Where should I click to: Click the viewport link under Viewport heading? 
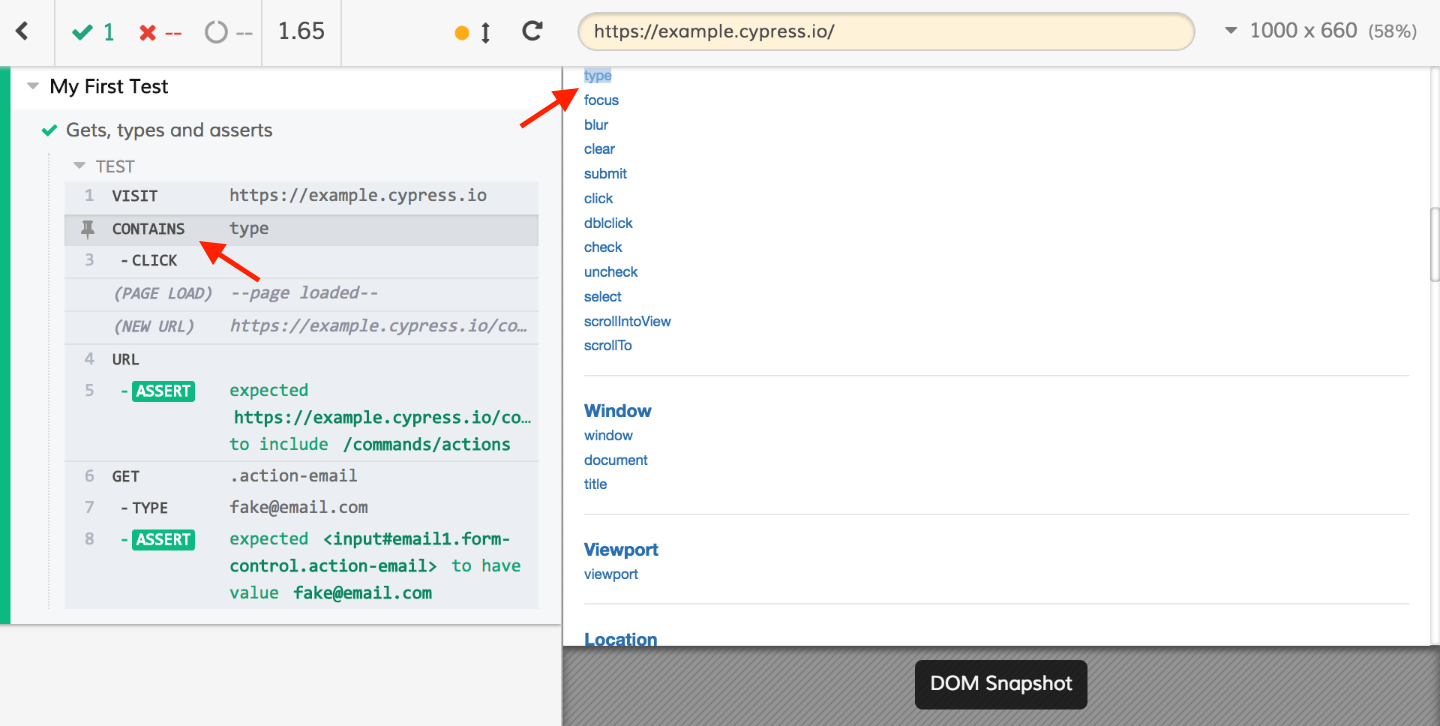[x=610, y=573]
